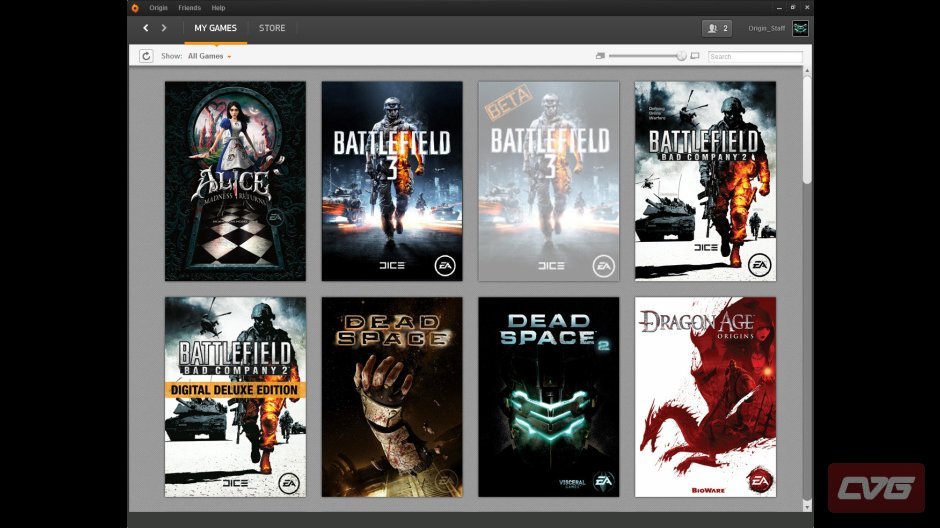Open the All Games filter dropdown
This screenshot has width=940, height=528.
point(209,56)
